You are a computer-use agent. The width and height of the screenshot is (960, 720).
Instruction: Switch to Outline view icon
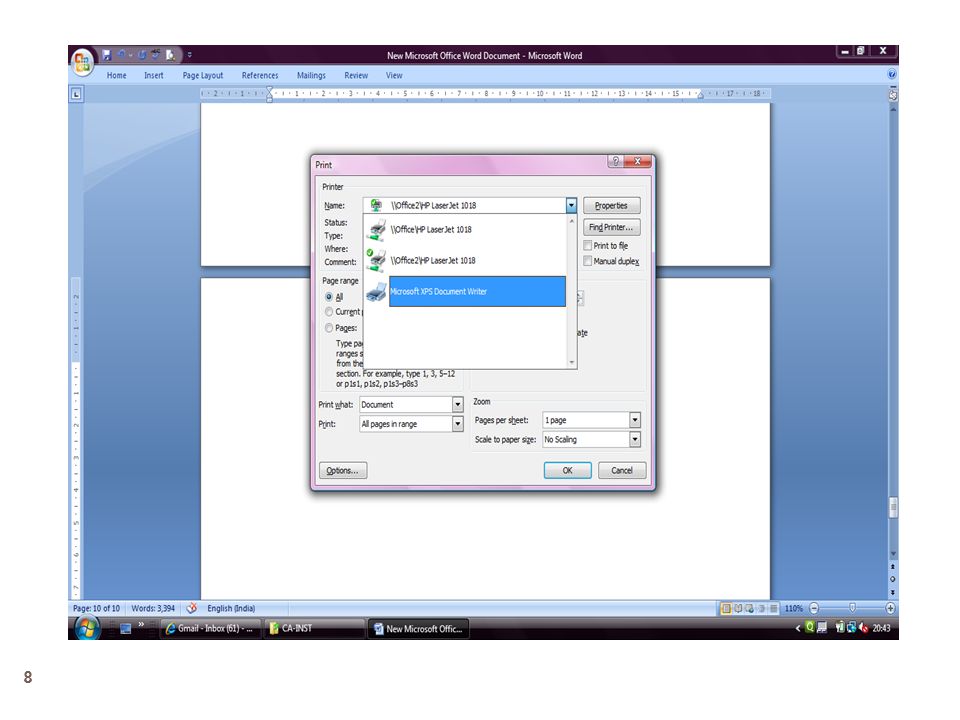coord(762,609)
